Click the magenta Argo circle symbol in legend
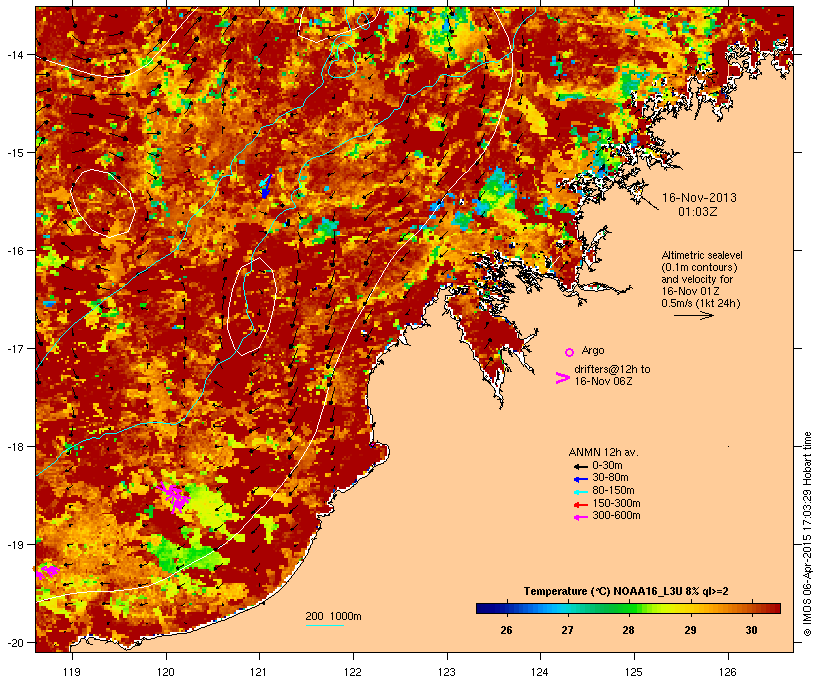 click(569, 352)
